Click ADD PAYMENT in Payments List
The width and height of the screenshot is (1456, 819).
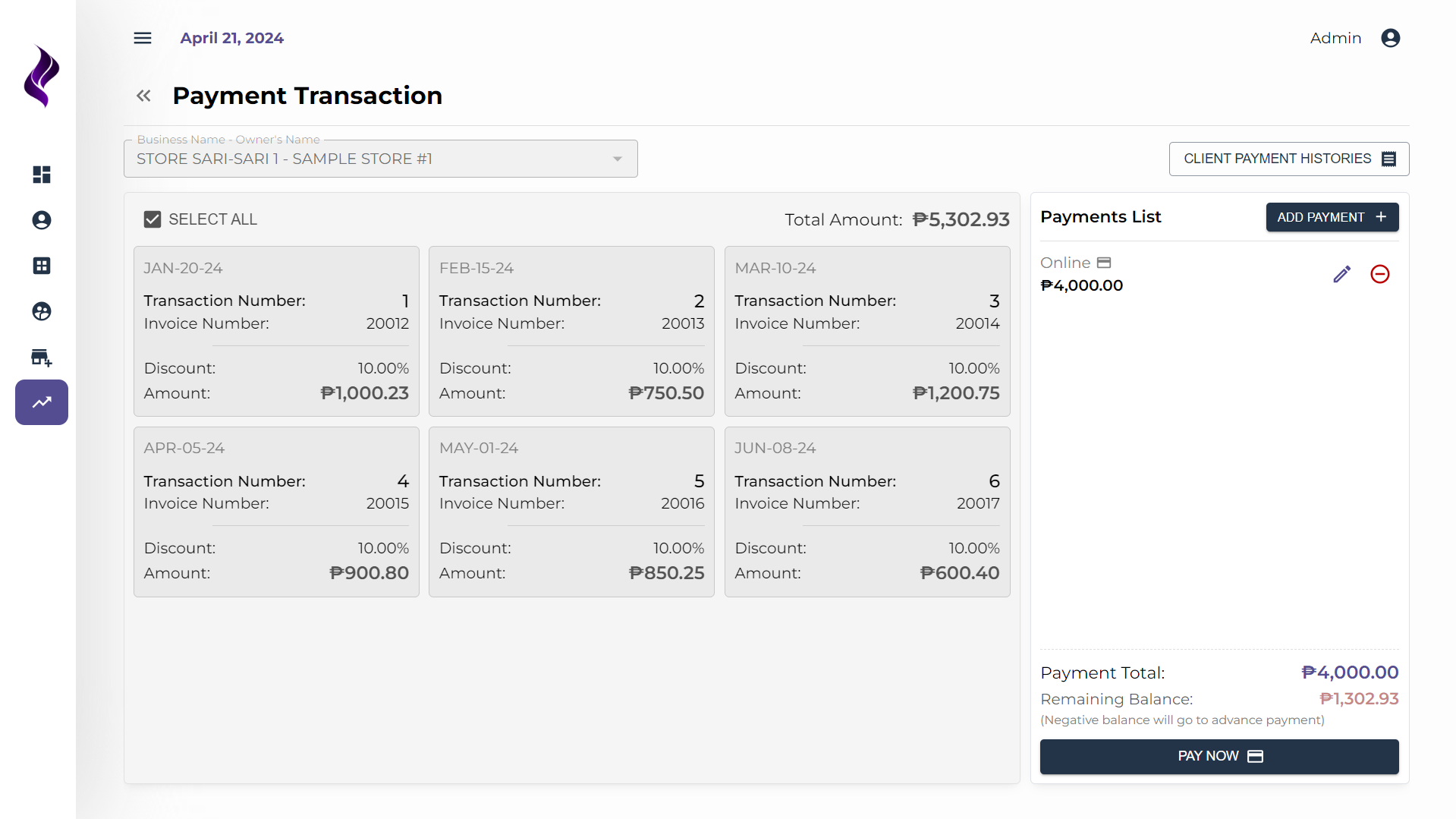tap(1332, 217)
